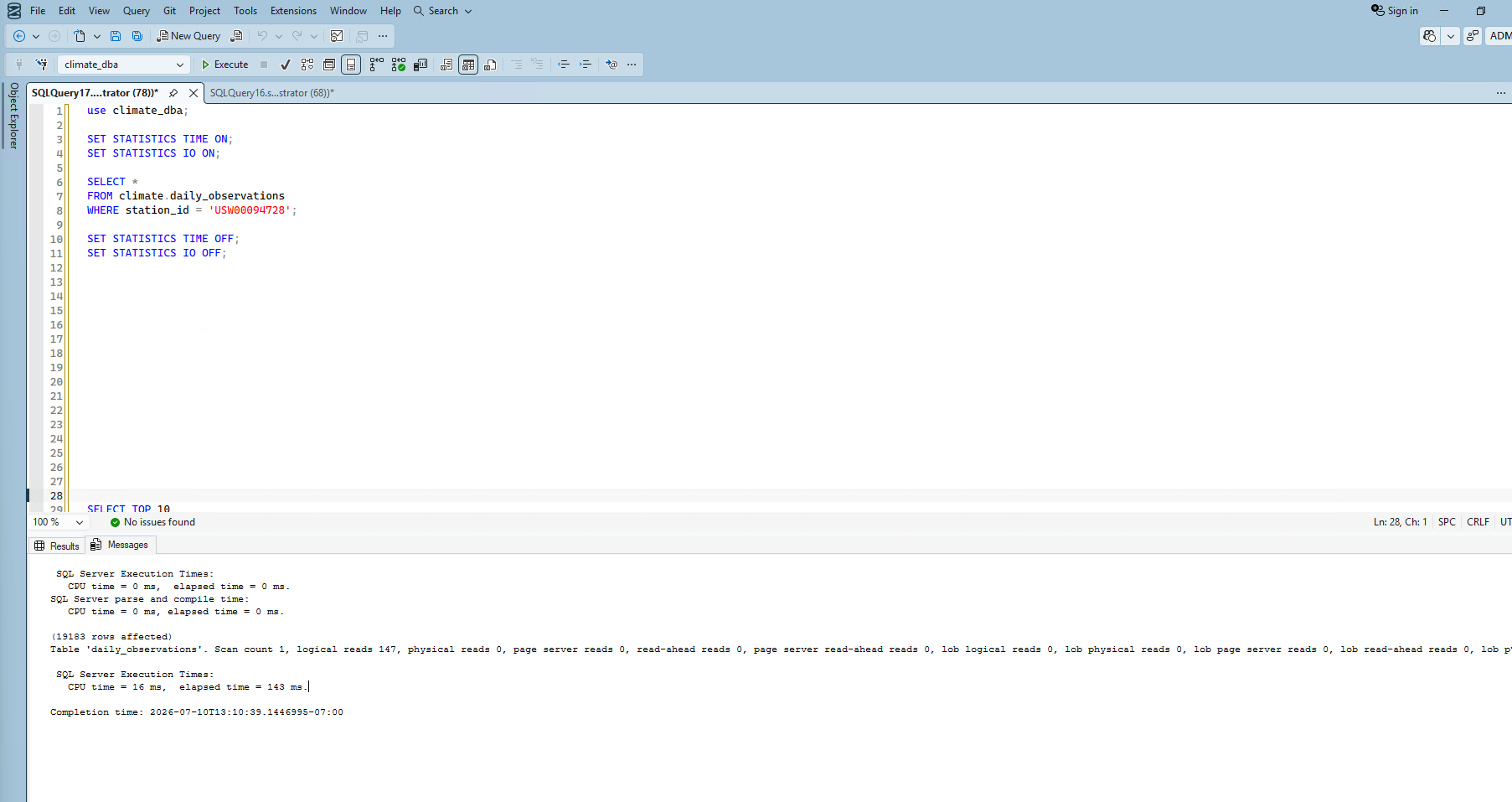Increase the line indent
Viewport: 1512px width, 802px height.
(x=586, y=65)
